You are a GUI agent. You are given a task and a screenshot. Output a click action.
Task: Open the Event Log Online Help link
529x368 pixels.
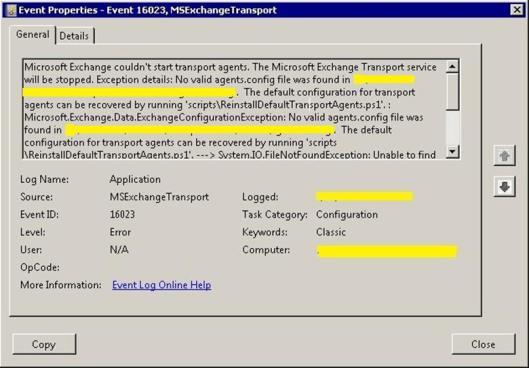162,285
